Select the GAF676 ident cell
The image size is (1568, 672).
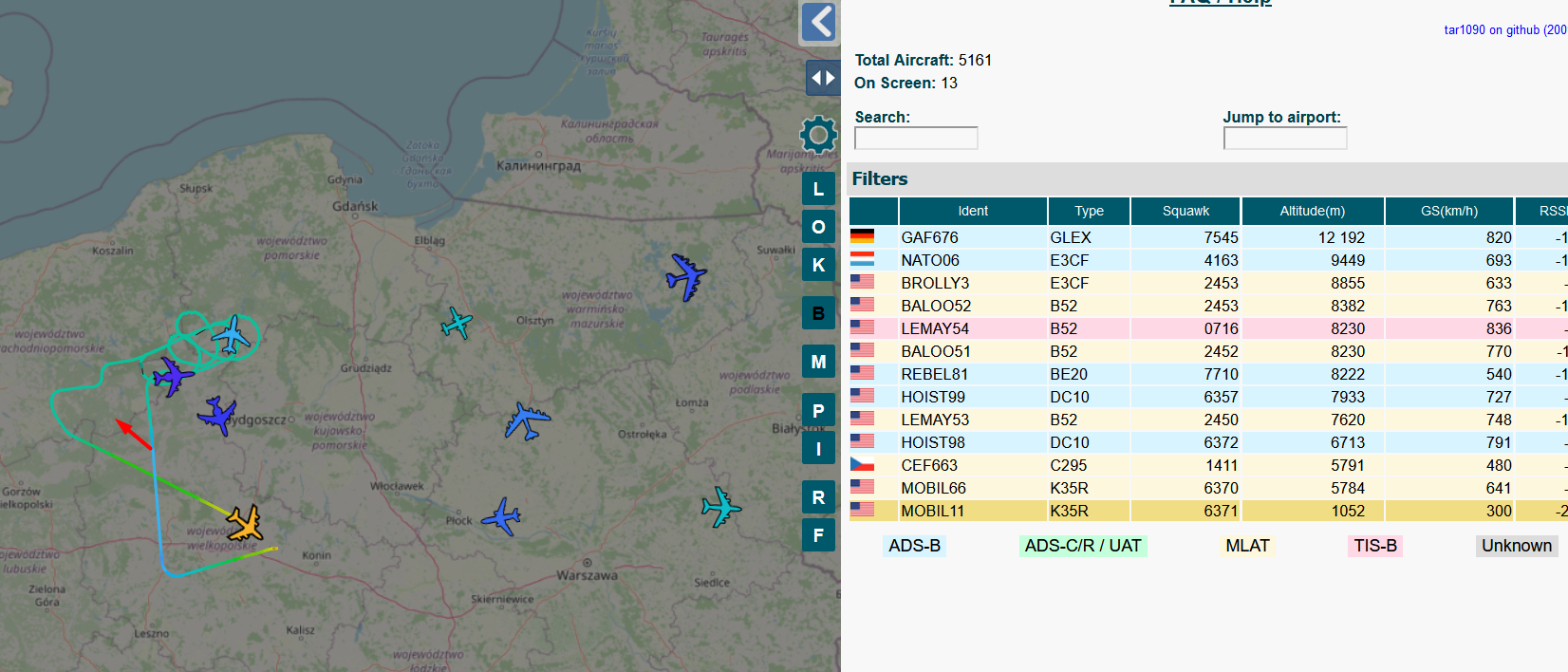[x=972, y=237]
